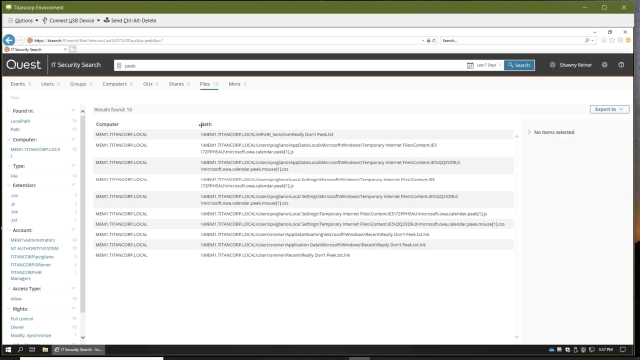Collapse the Account facet group
The image size is (640, 360).
click(x=9, y=230)
